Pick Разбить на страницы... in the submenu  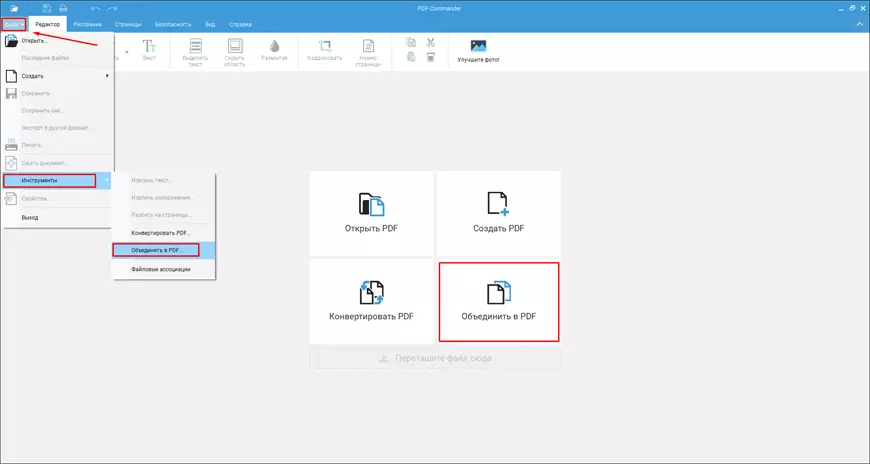tap(163, 215)
